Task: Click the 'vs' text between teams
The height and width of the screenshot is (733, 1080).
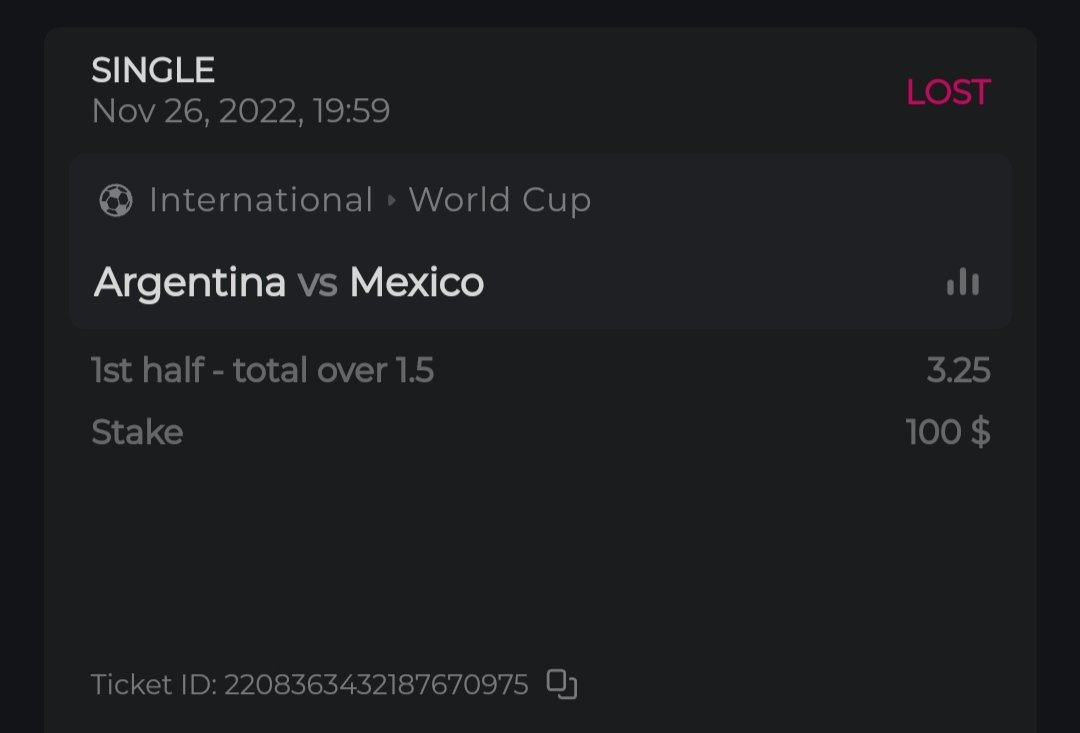Action: (x=317, y=283)
